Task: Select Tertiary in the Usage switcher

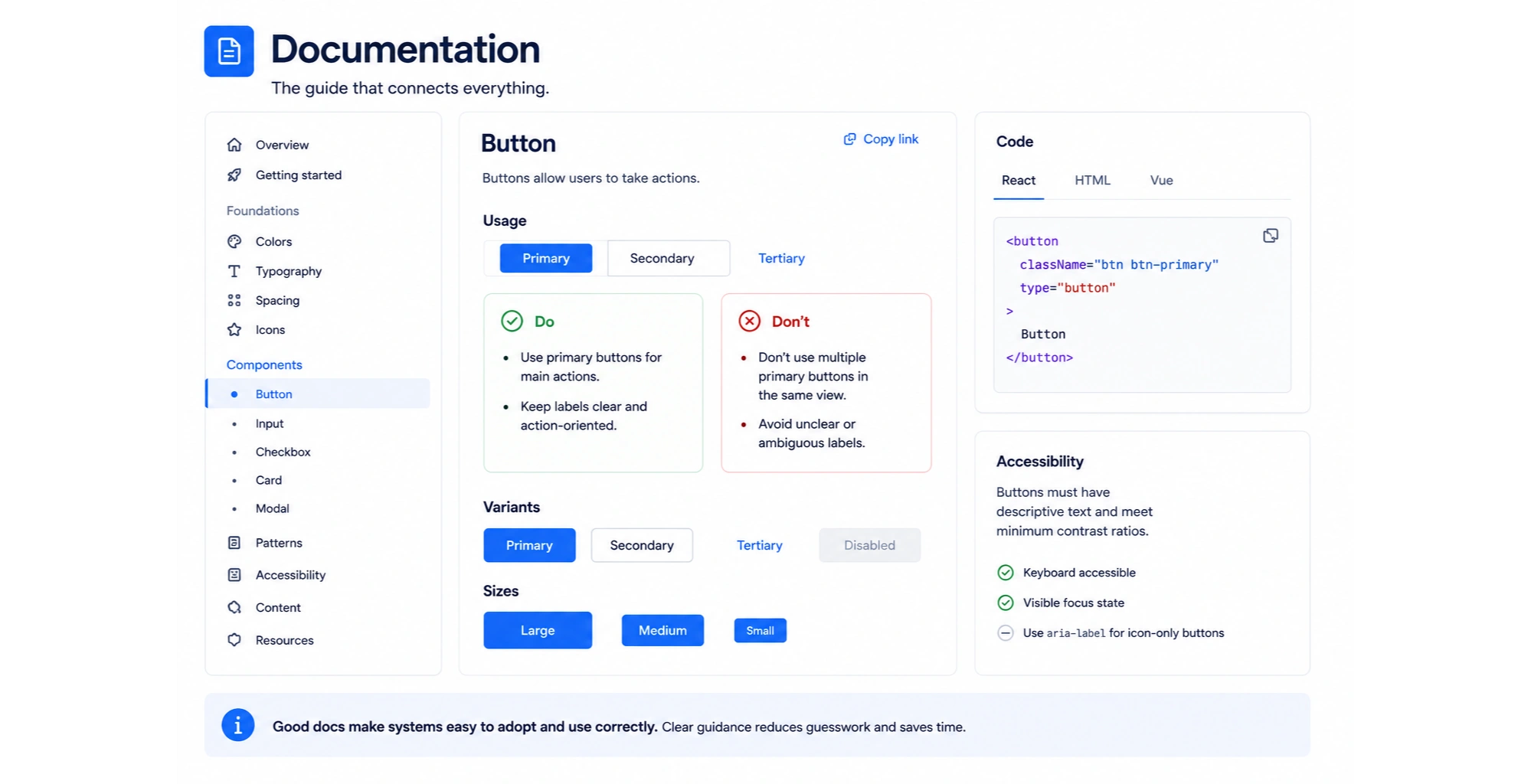Action: (x=781, y=258)
